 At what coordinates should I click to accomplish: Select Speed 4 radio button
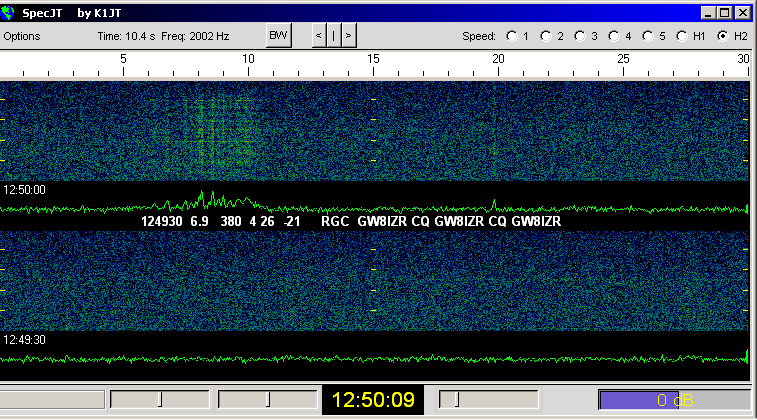(x=614, y=36)
